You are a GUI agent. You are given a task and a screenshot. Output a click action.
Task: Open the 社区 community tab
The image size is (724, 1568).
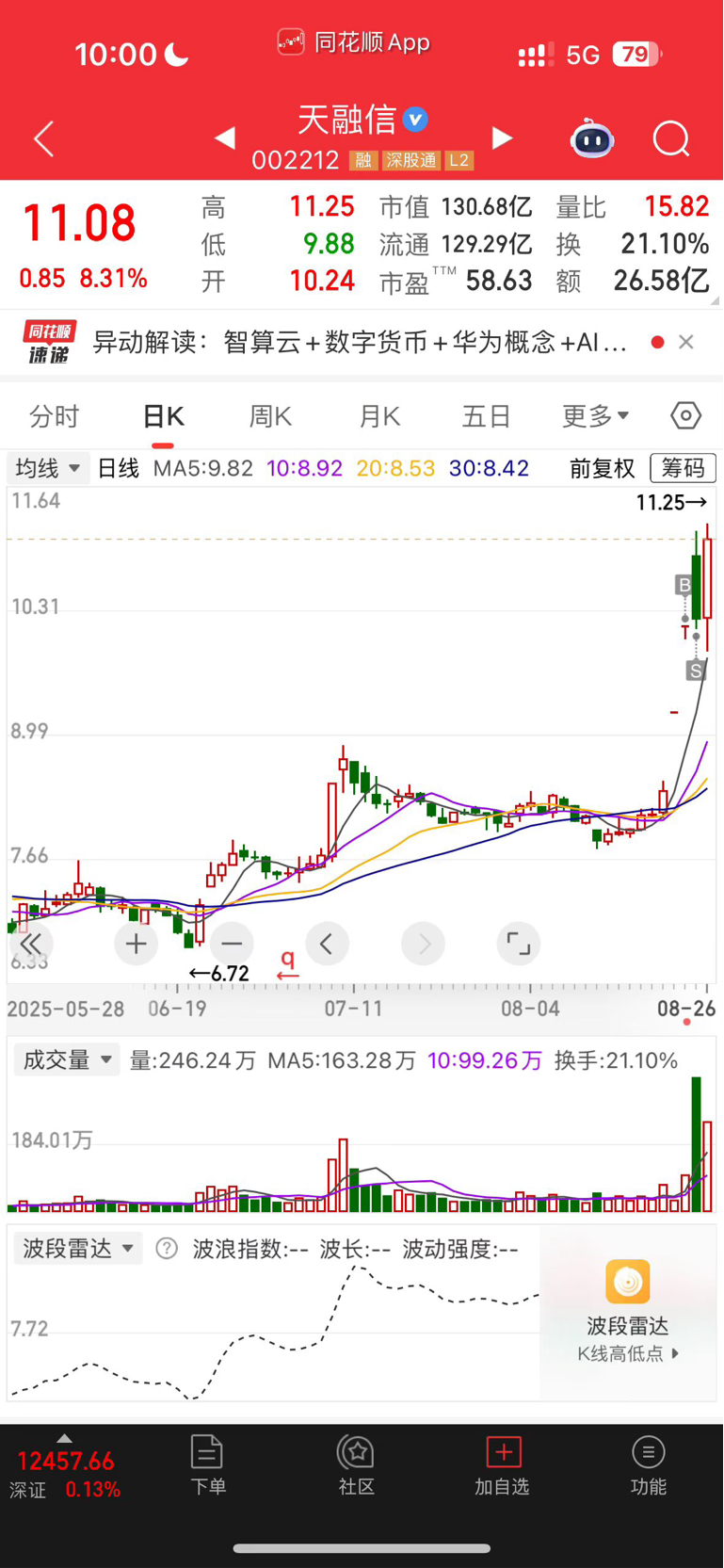pos(356,1465)
